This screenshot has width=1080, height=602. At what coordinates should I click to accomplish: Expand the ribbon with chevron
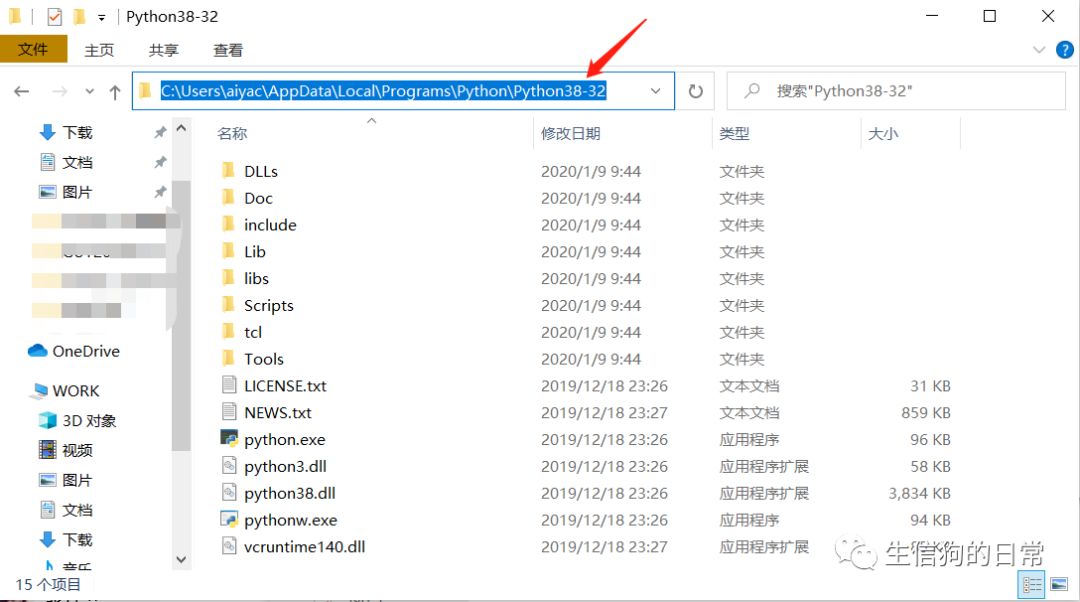click(1039, 50)
